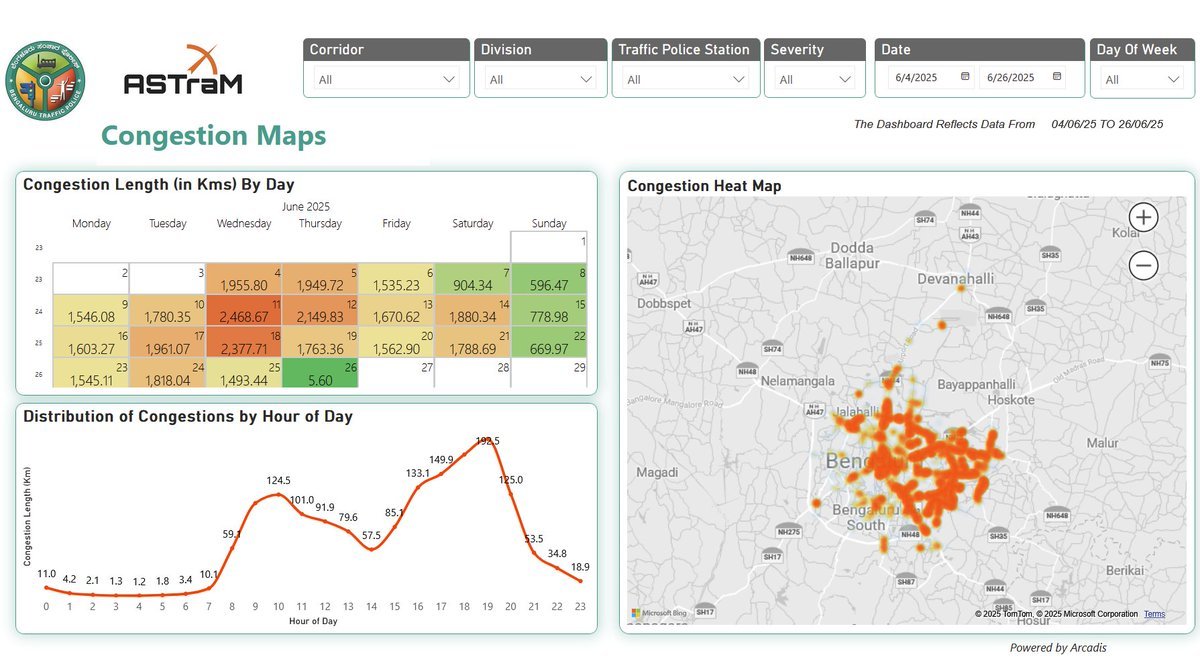Click the Bengaluru Traffic Police logo
Viewport: 1200px width, 659px height.
click(45, 81)
